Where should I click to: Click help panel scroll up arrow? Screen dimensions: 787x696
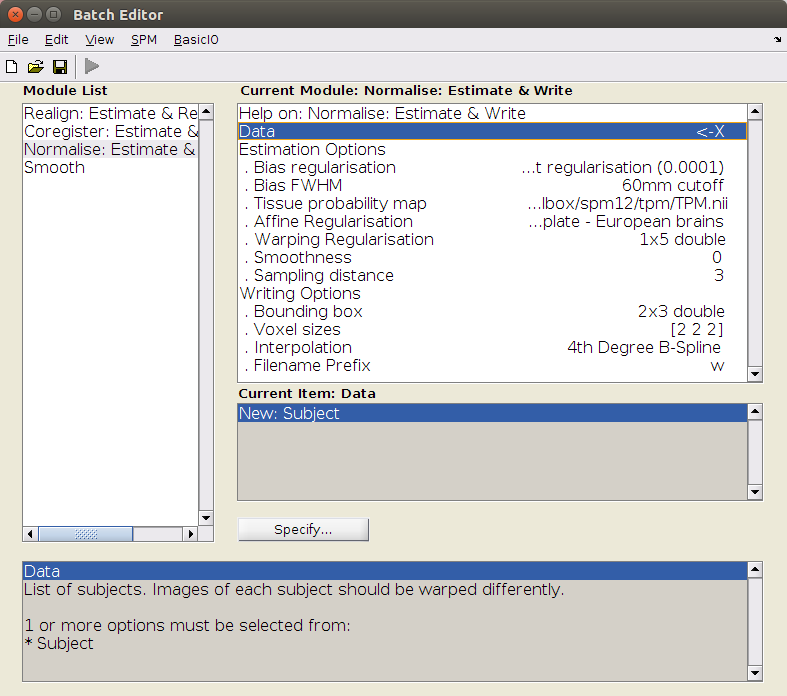click(x=755, y=570)
